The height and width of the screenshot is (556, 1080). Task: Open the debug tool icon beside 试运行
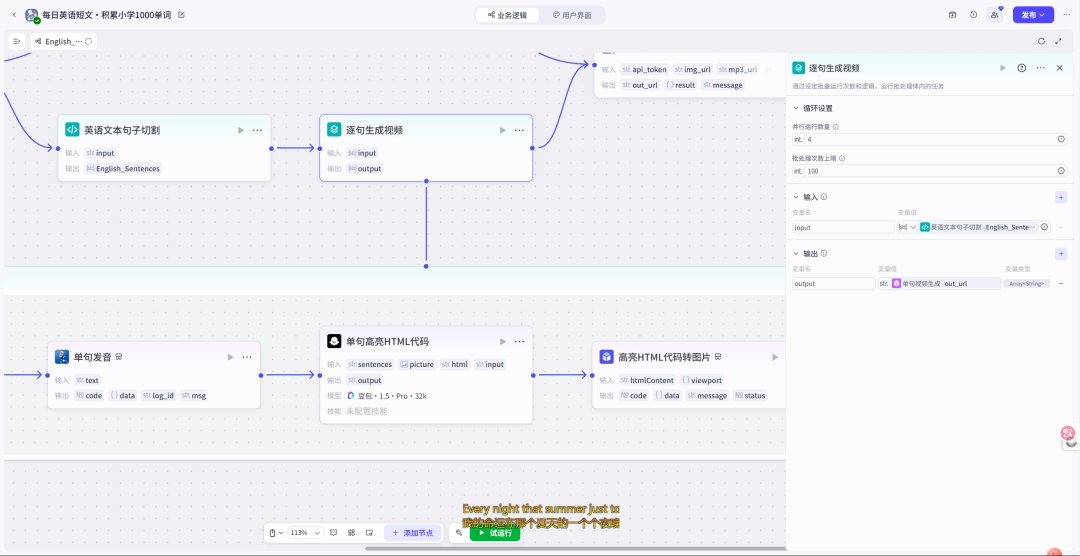pyautogui.click(x=459, y=533)
